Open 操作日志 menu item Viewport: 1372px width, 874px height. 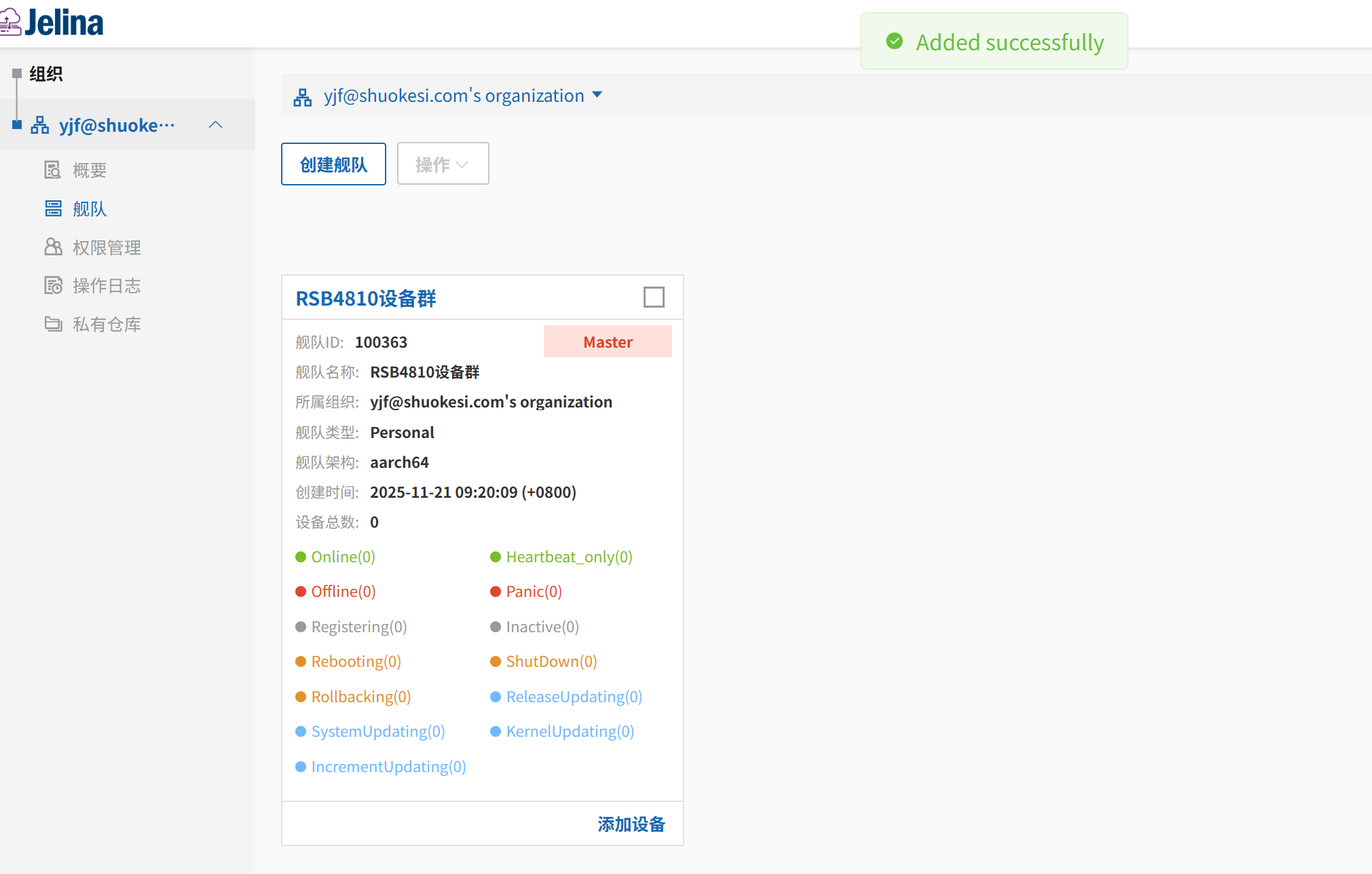107,286
